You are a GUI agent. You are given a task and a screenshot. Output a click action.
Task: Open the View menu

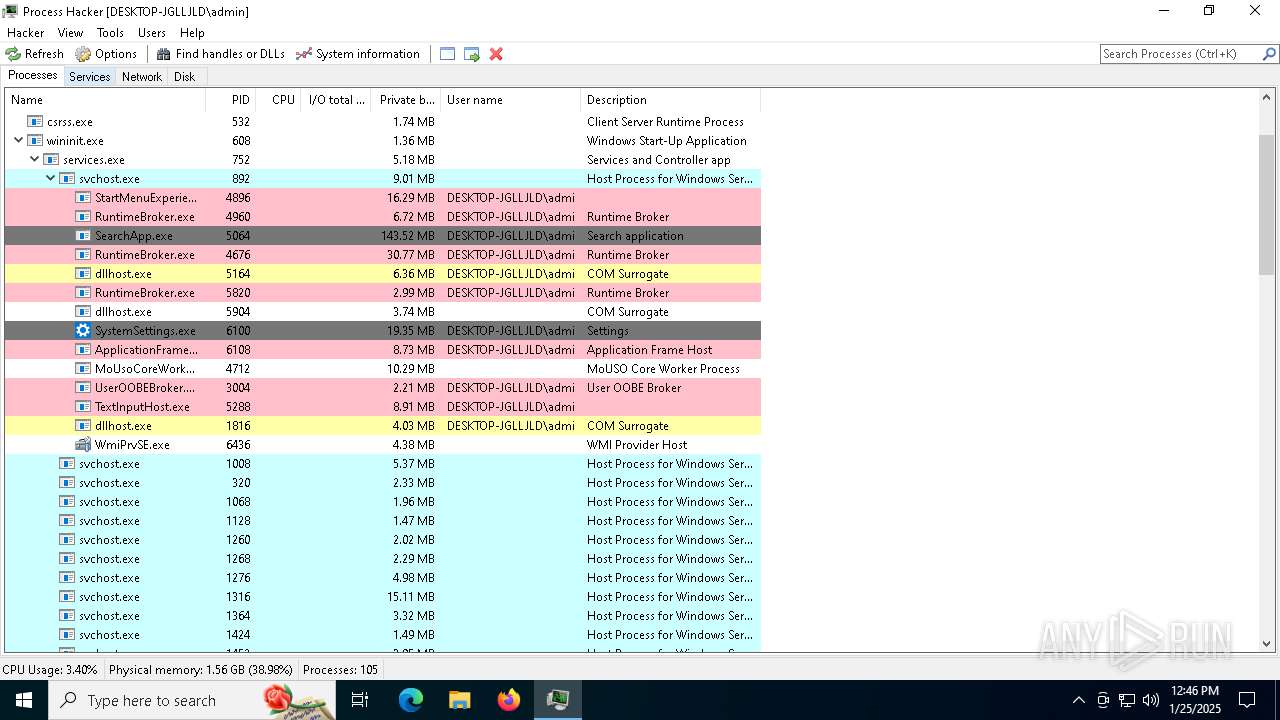71,33
